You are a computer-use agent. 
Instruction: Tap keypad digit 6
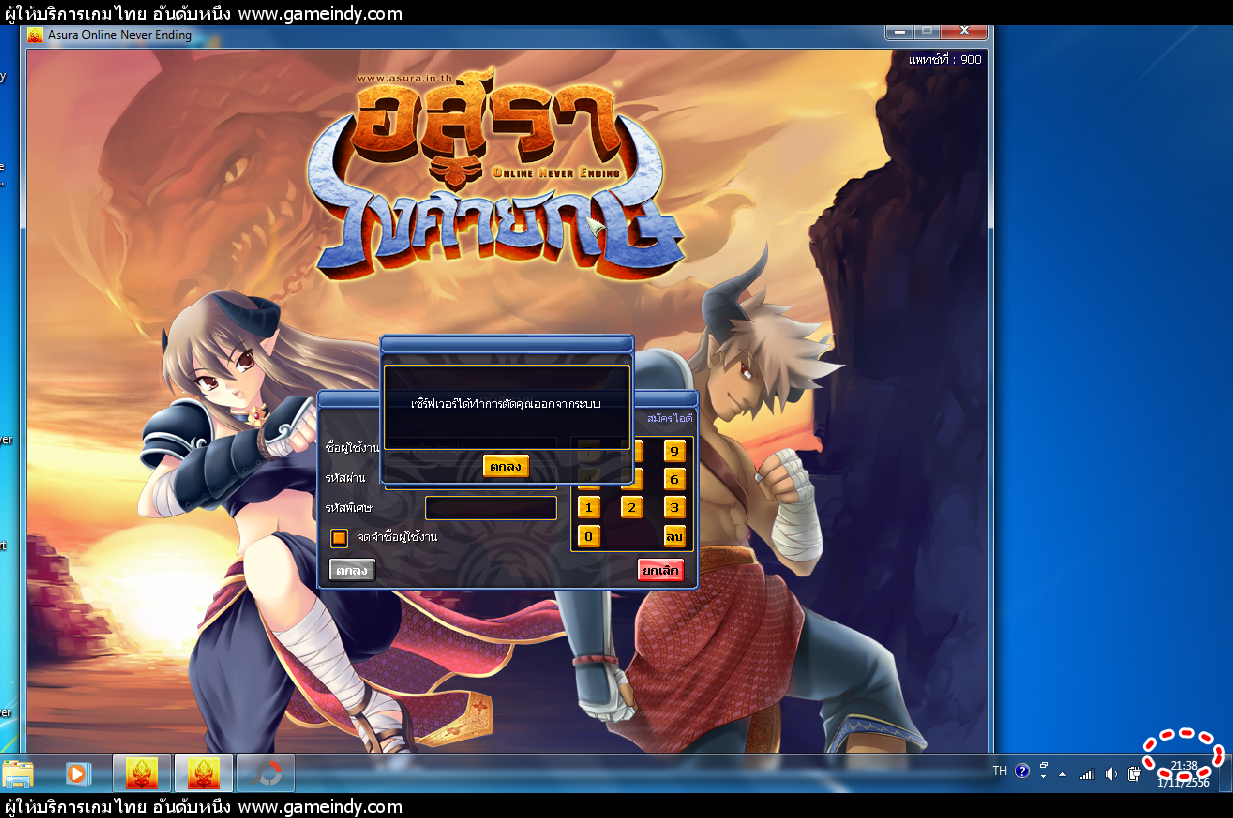pyautogui.click(x=674, y=479)
